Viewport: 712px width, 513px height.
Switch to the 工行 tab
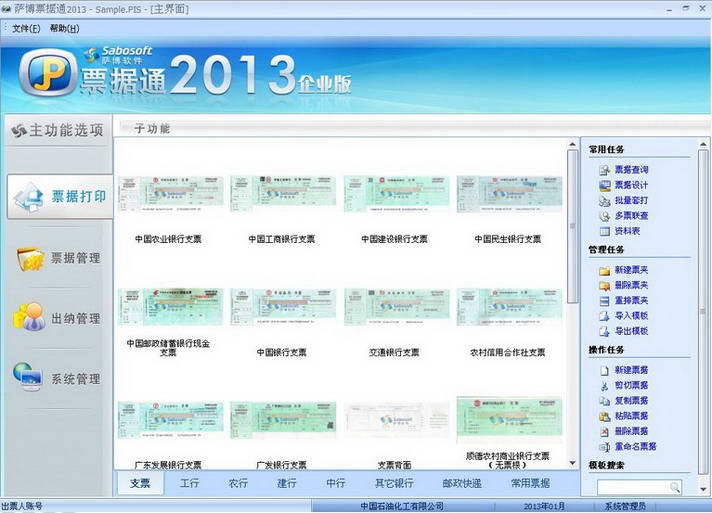coord(189,483)
